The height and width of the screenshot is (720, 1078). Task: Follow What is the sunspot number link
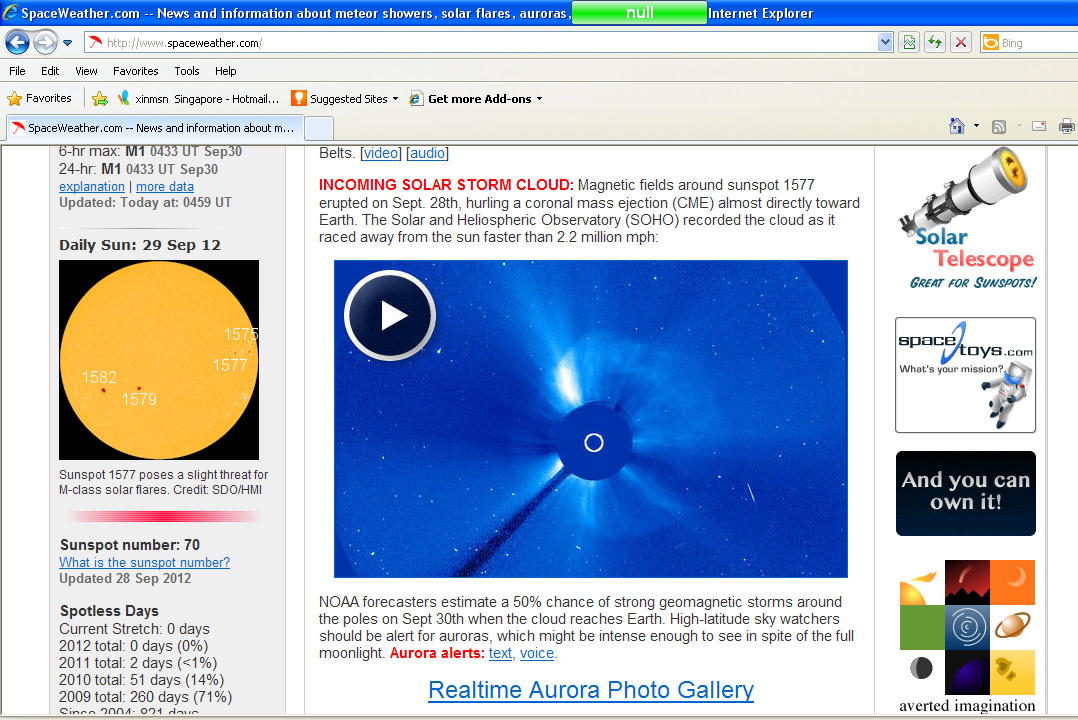tap(144, 563)
